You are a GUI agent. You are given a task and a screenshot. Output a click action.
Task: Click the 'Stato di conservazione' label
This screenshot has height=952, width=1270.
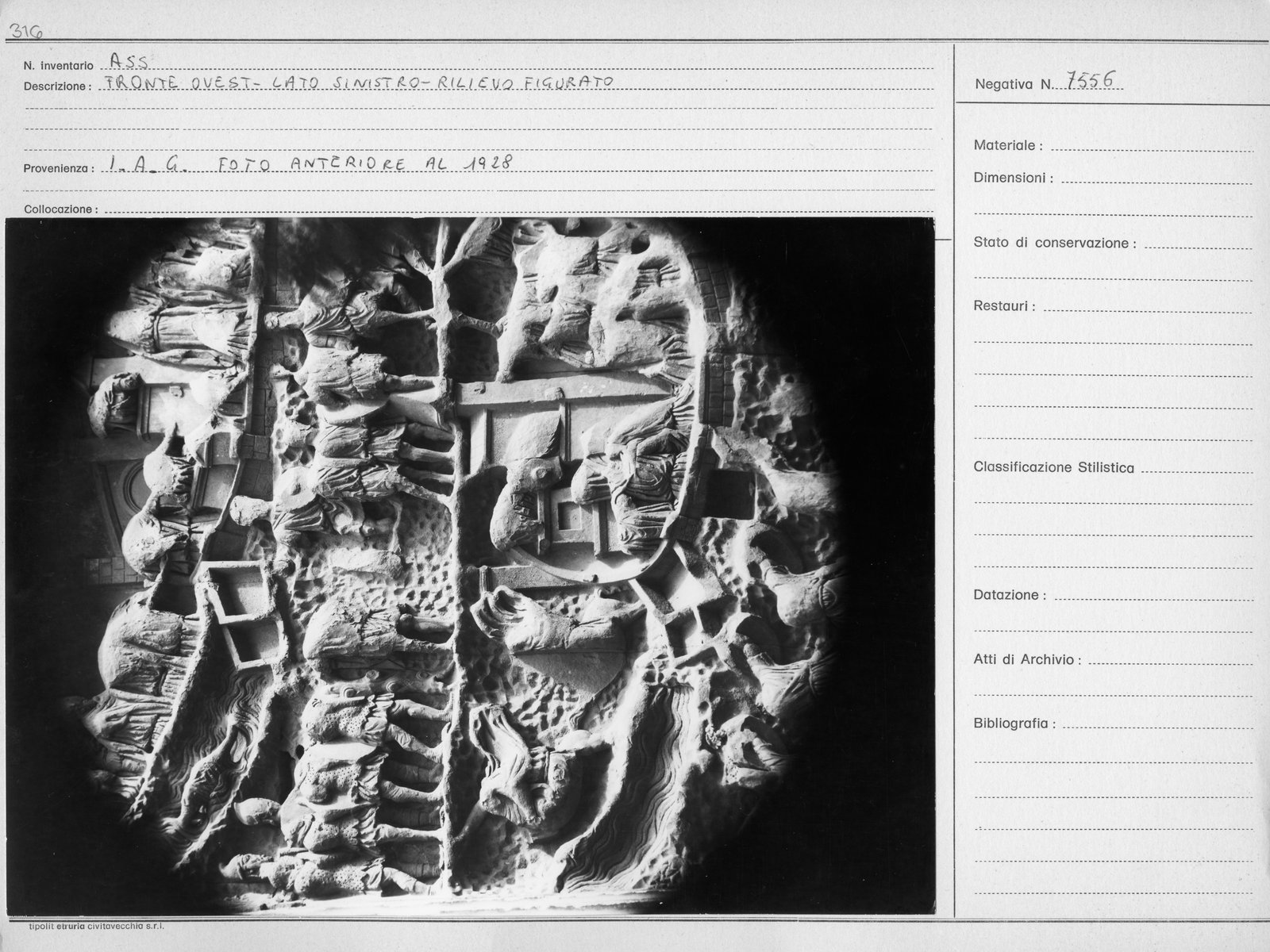[x=1054, y=243]
